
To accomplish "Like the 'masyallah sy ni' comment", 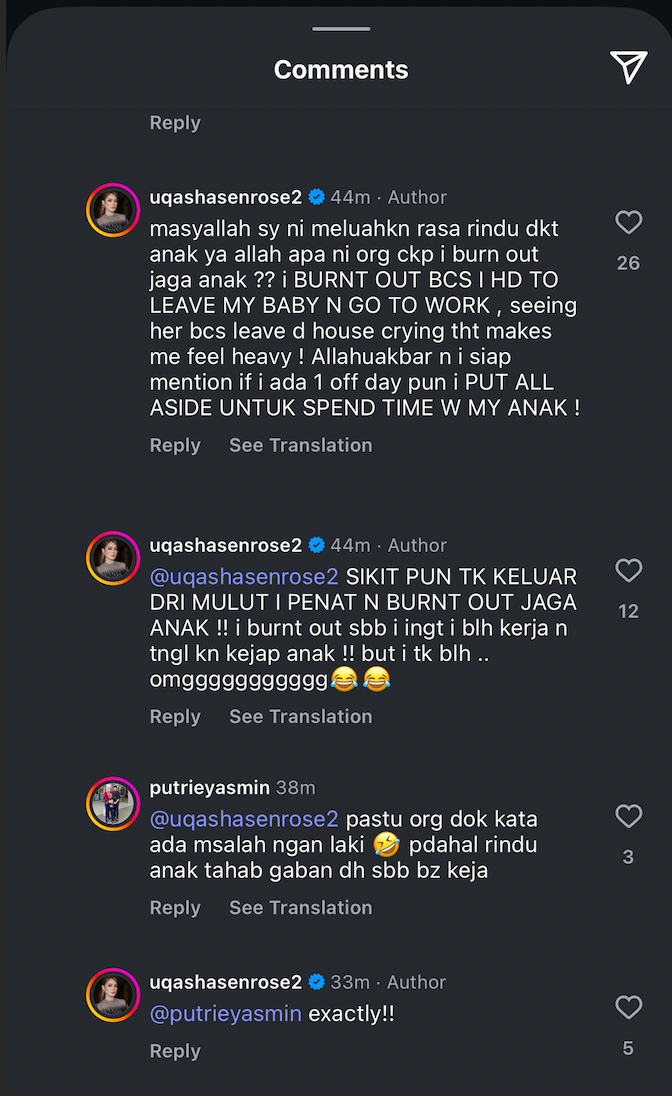I will click(628, 222).
